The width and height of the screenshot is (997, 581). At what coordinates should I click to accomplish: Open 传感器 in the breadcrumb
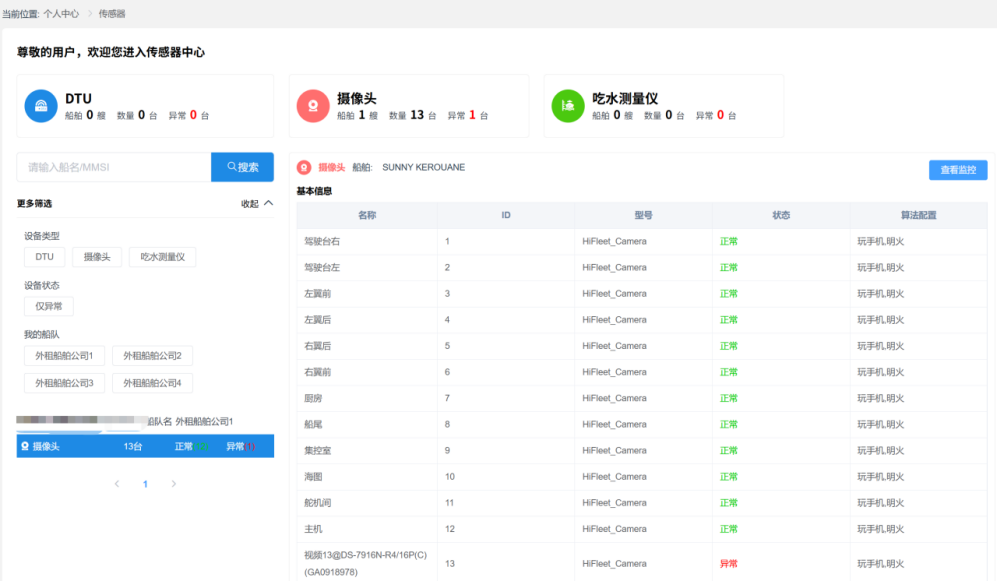tap(112, 14)
